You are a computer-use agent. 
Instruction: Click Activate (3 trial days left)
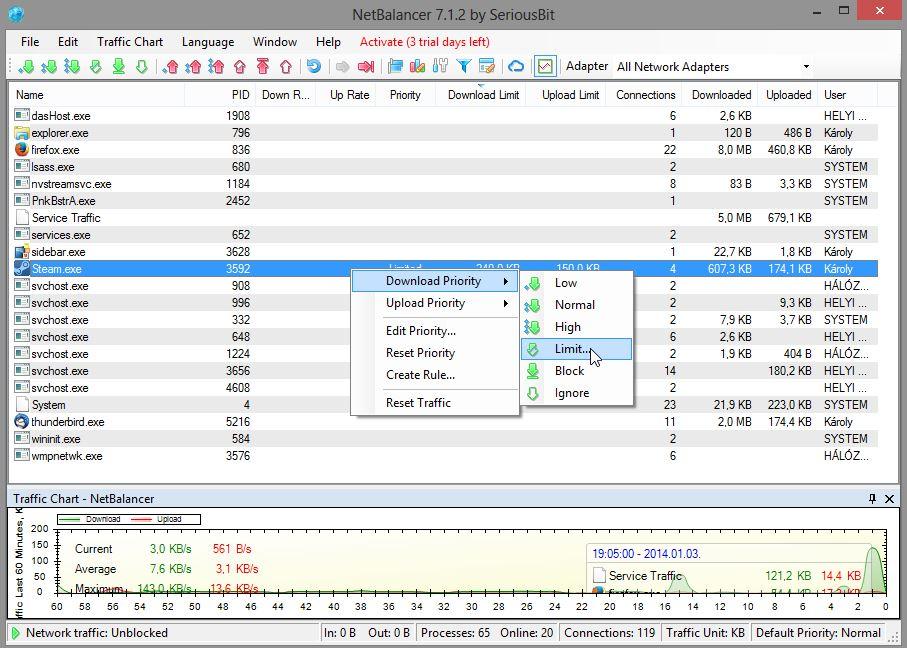(425, 42)
